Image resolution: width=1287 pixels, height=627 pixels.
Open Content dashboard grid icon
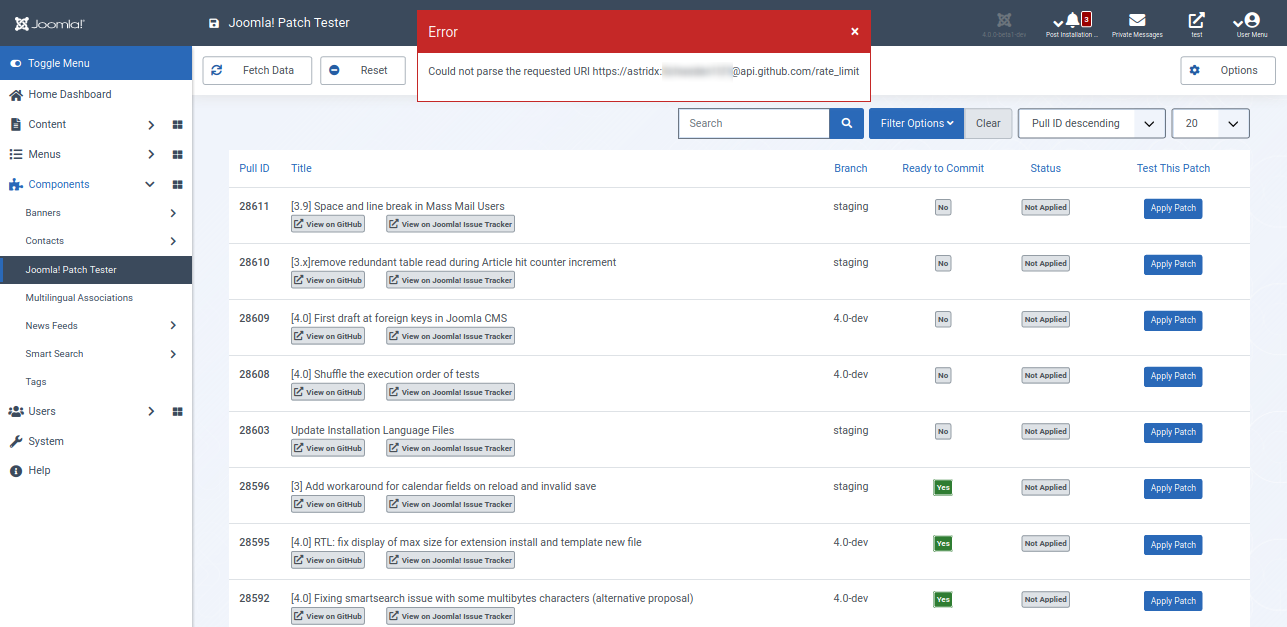[x=178, y=125]
